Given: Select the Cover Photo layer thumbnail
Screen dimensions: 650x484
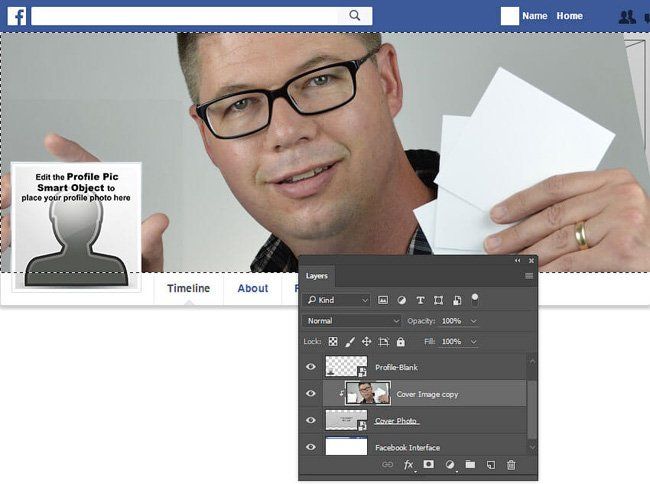Looking at the screenshot, I should click(x=346, y=421).
